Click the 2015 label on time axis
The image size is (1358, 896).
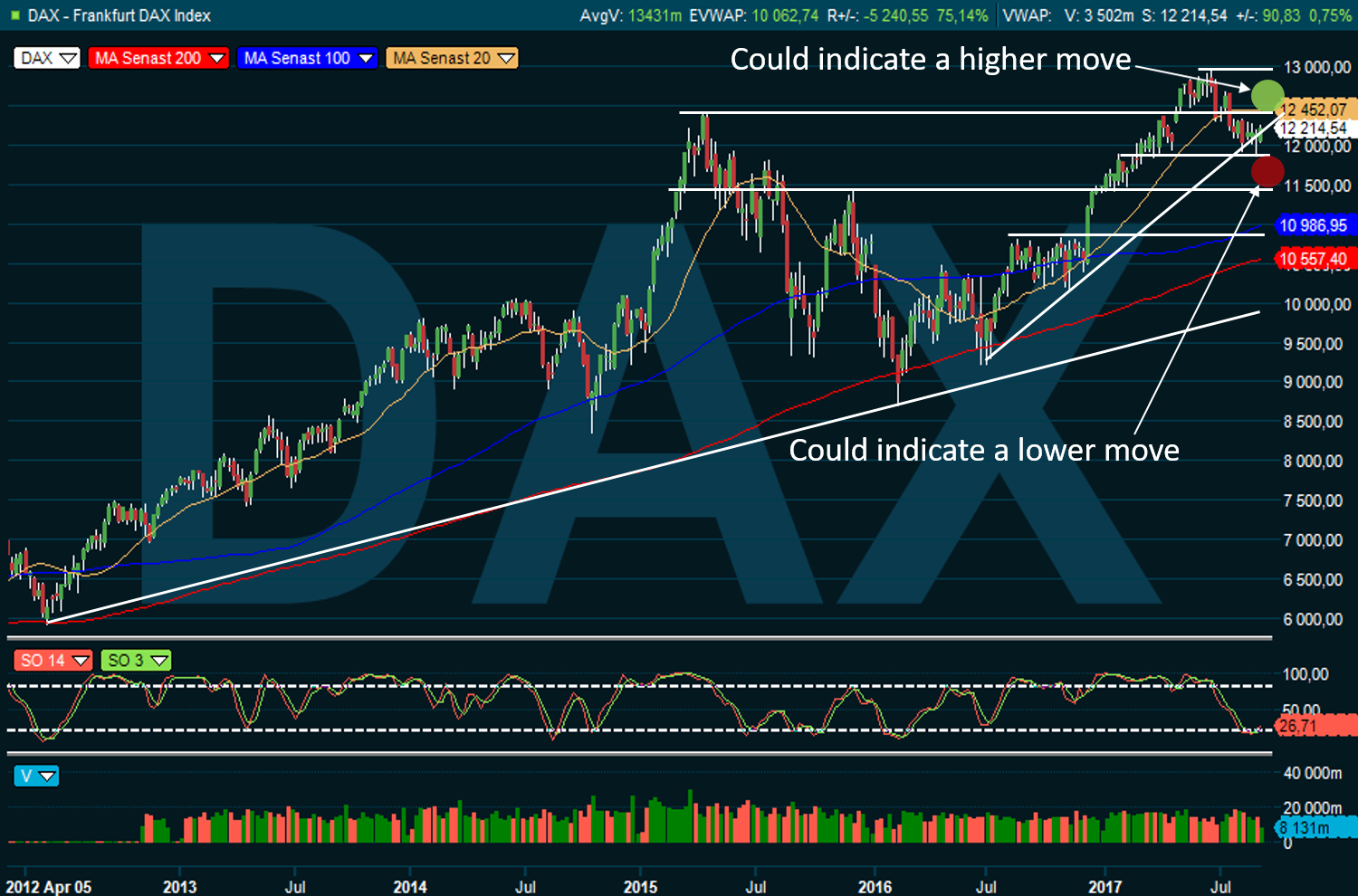[640, 886]
